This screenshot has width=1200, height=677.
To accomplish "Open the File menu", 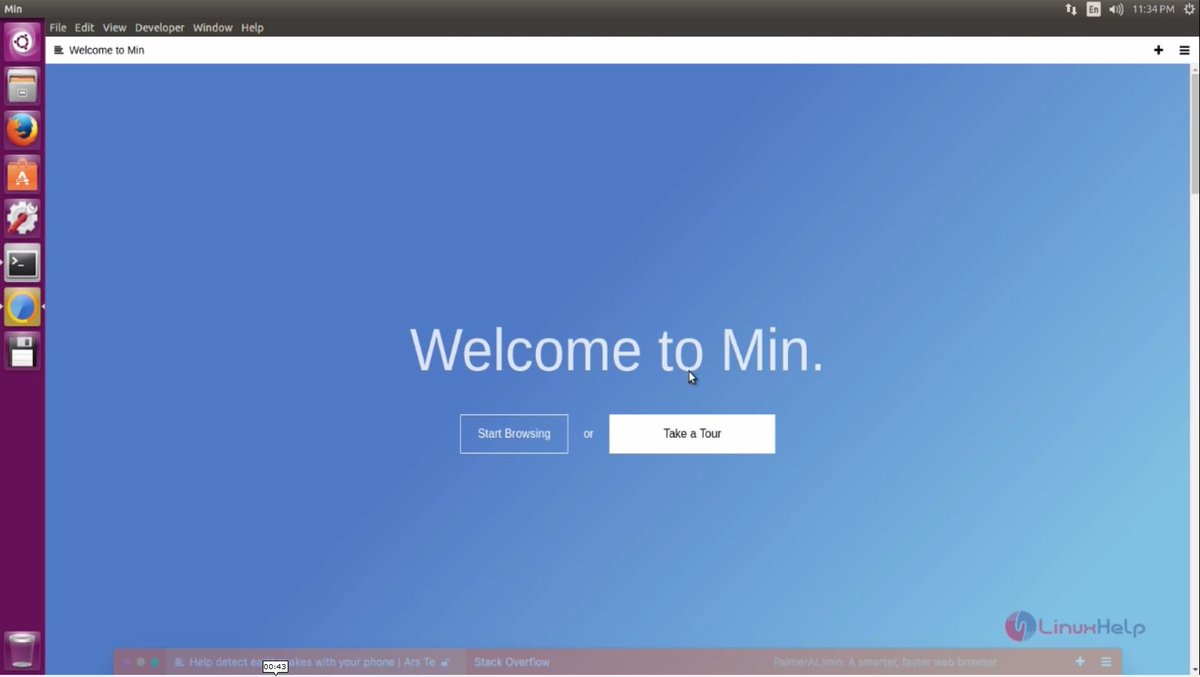I will (58, 28).
